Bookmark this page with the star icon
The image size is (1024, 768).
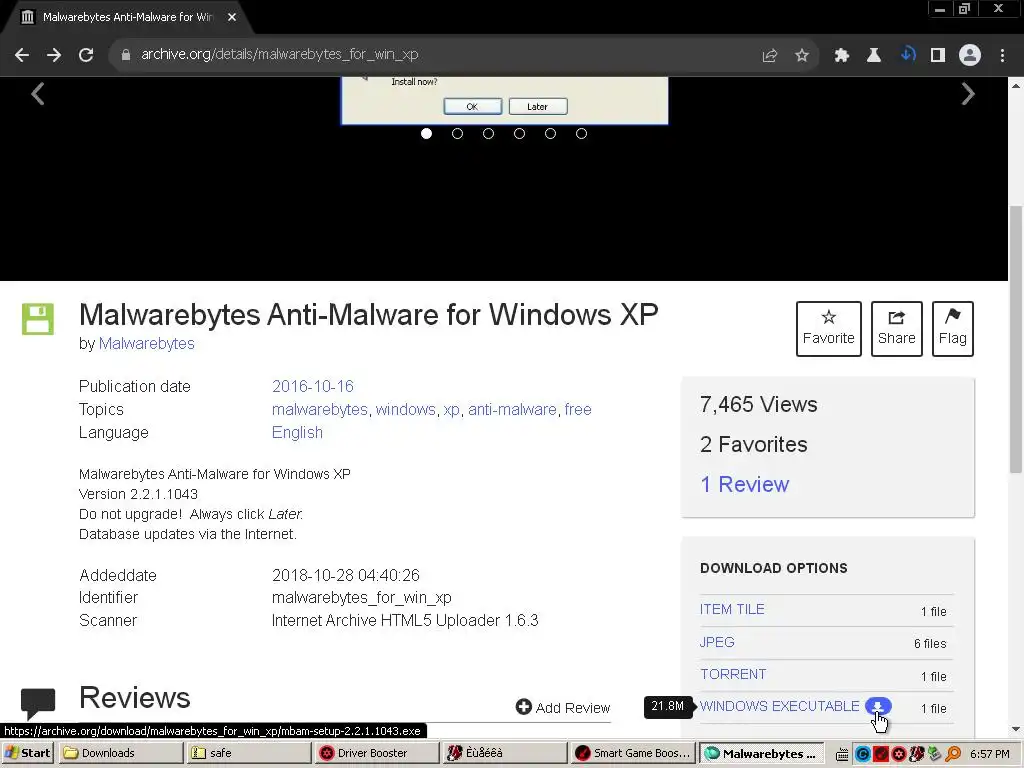click(802, 56)
